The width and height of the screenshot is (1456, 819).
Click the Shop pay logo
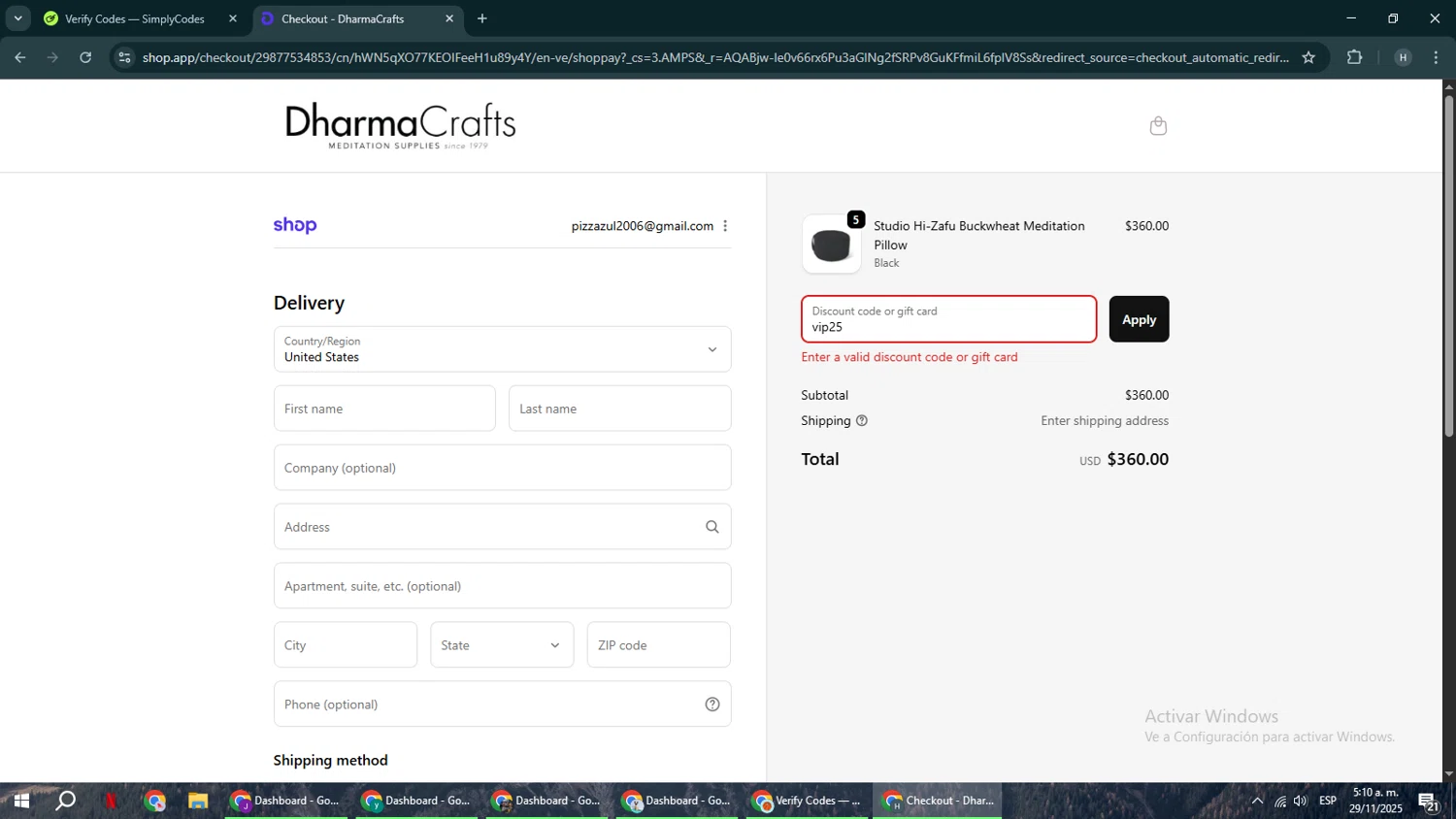(295, 225)
